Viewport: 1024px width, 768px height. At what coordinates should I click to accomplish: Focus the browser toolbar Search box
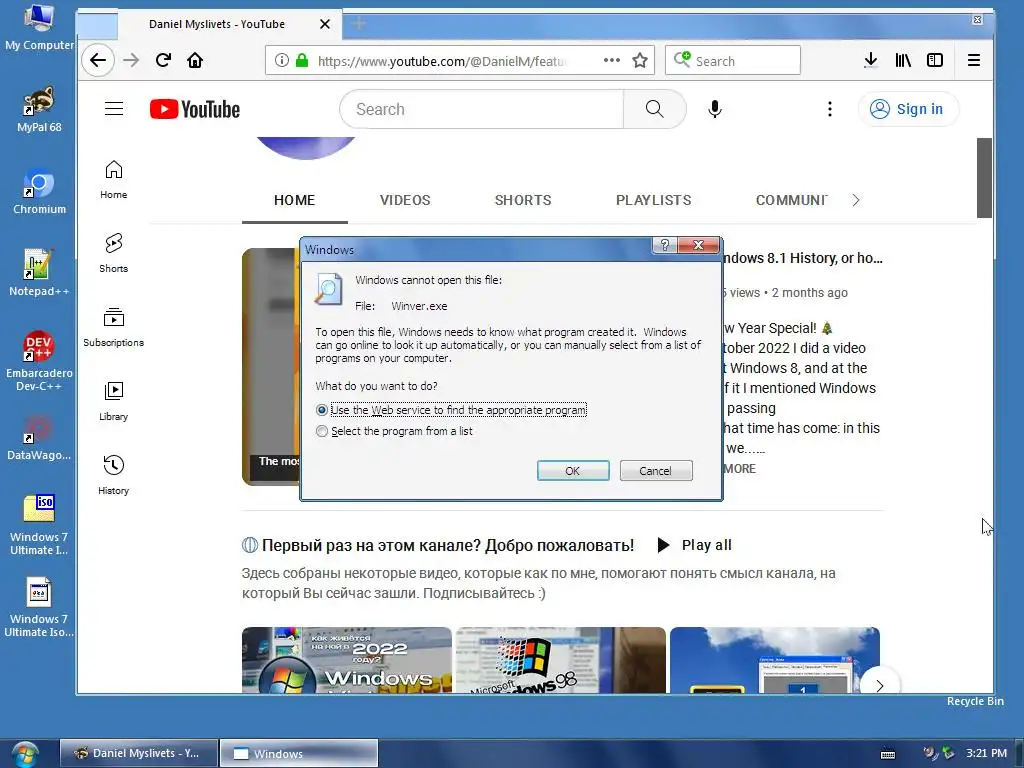coord(733,61)
